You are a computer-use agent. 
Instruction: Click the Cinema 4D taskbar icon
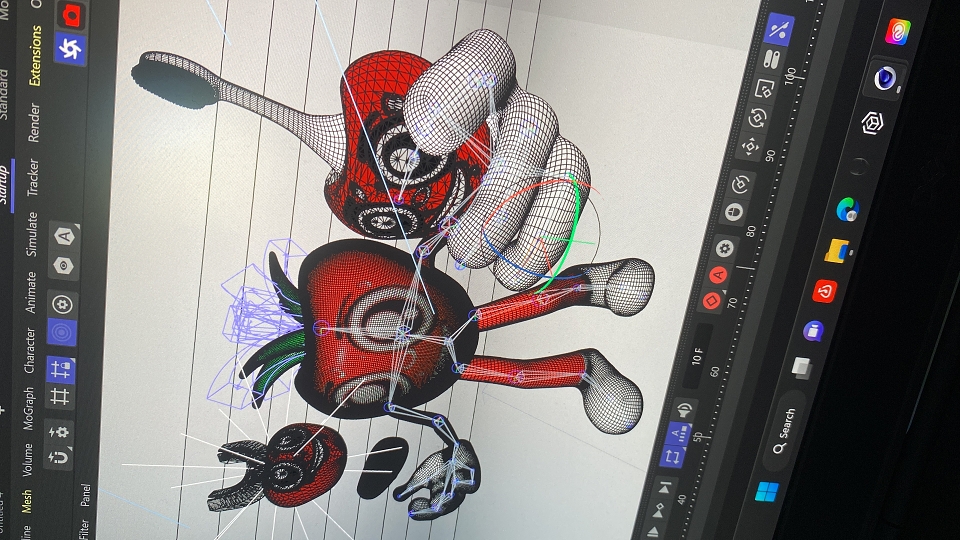point(885,78)
